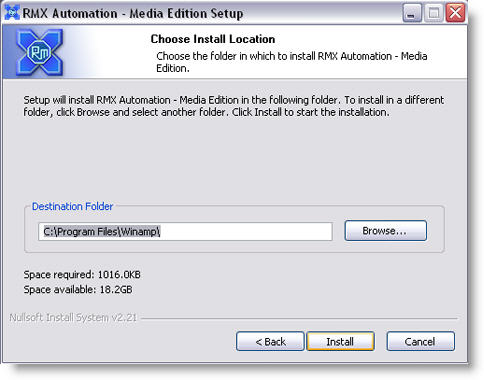Click the disabled maximize button
The height and width of the screenshot is (380, 484).
(x=434, y=13)
